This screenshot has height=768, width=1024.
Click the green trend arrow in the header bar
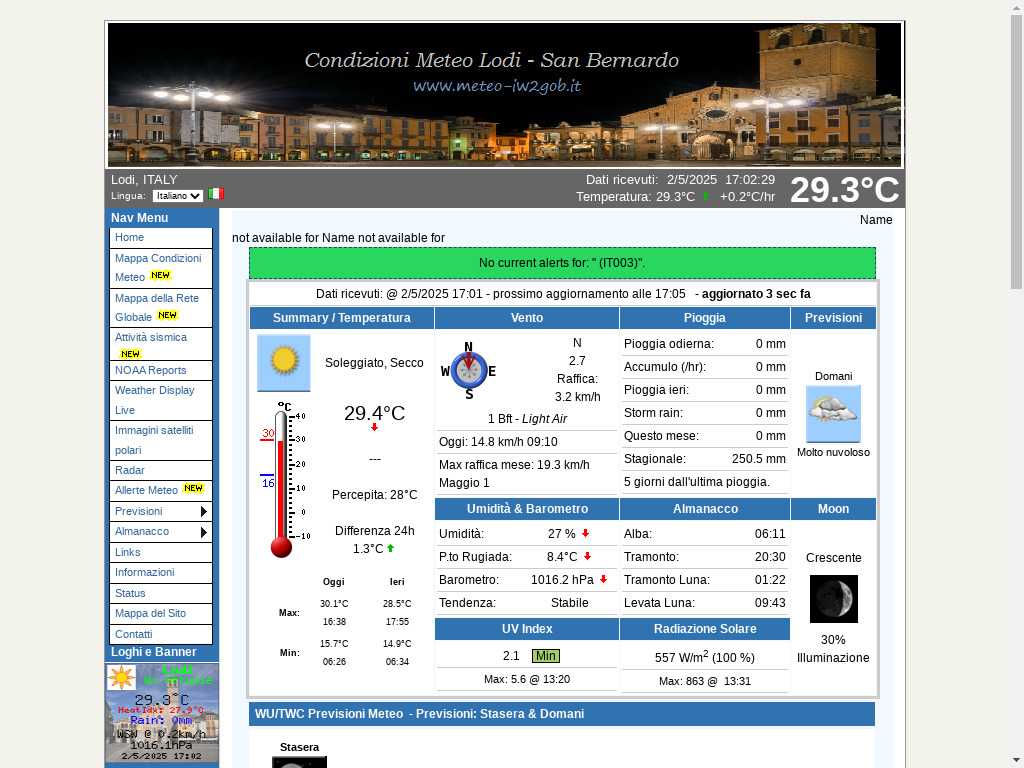tap(706, 196)
